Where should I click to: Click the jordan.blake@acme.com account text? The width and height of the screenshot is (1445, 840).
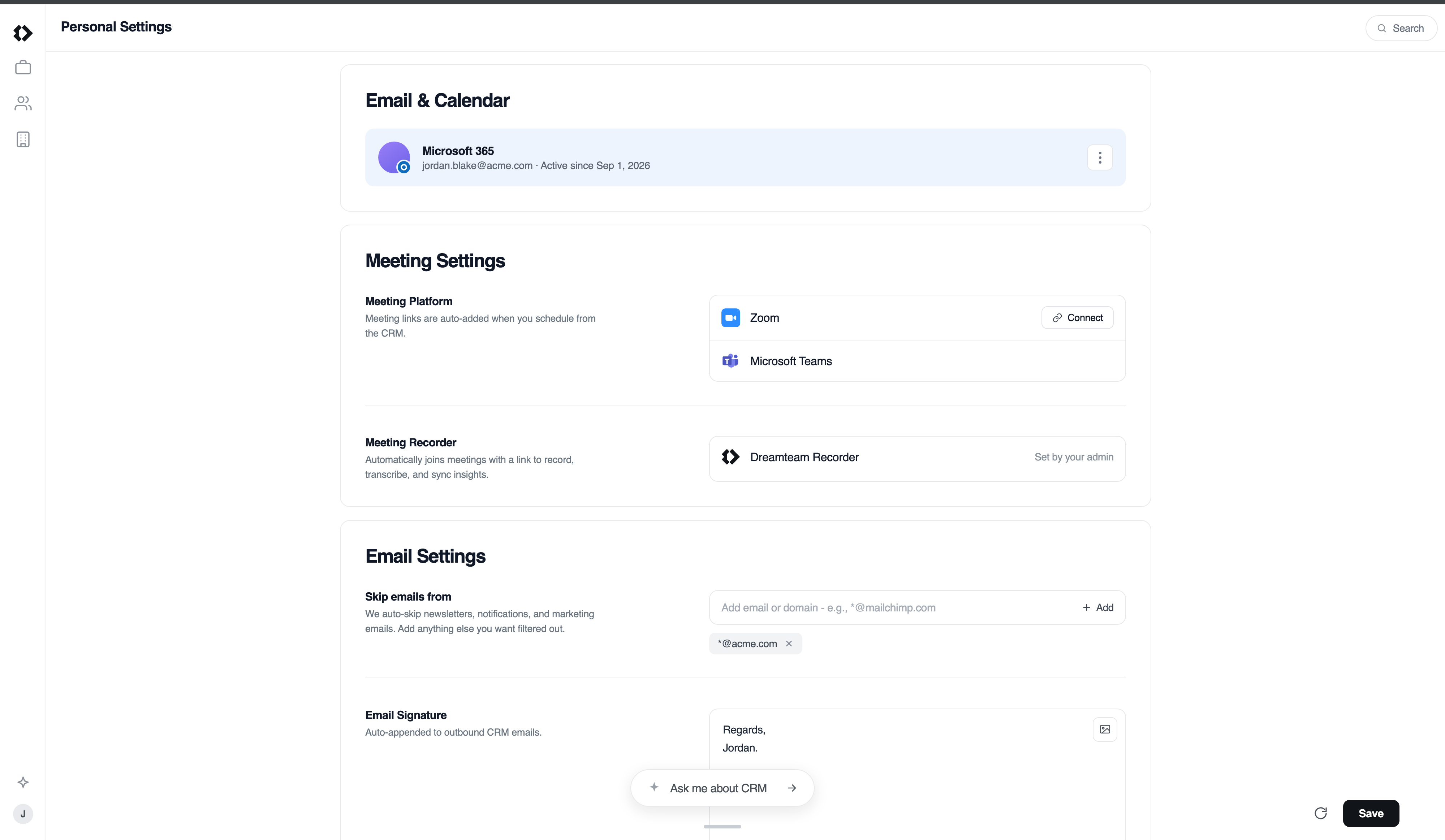[477, 166]
